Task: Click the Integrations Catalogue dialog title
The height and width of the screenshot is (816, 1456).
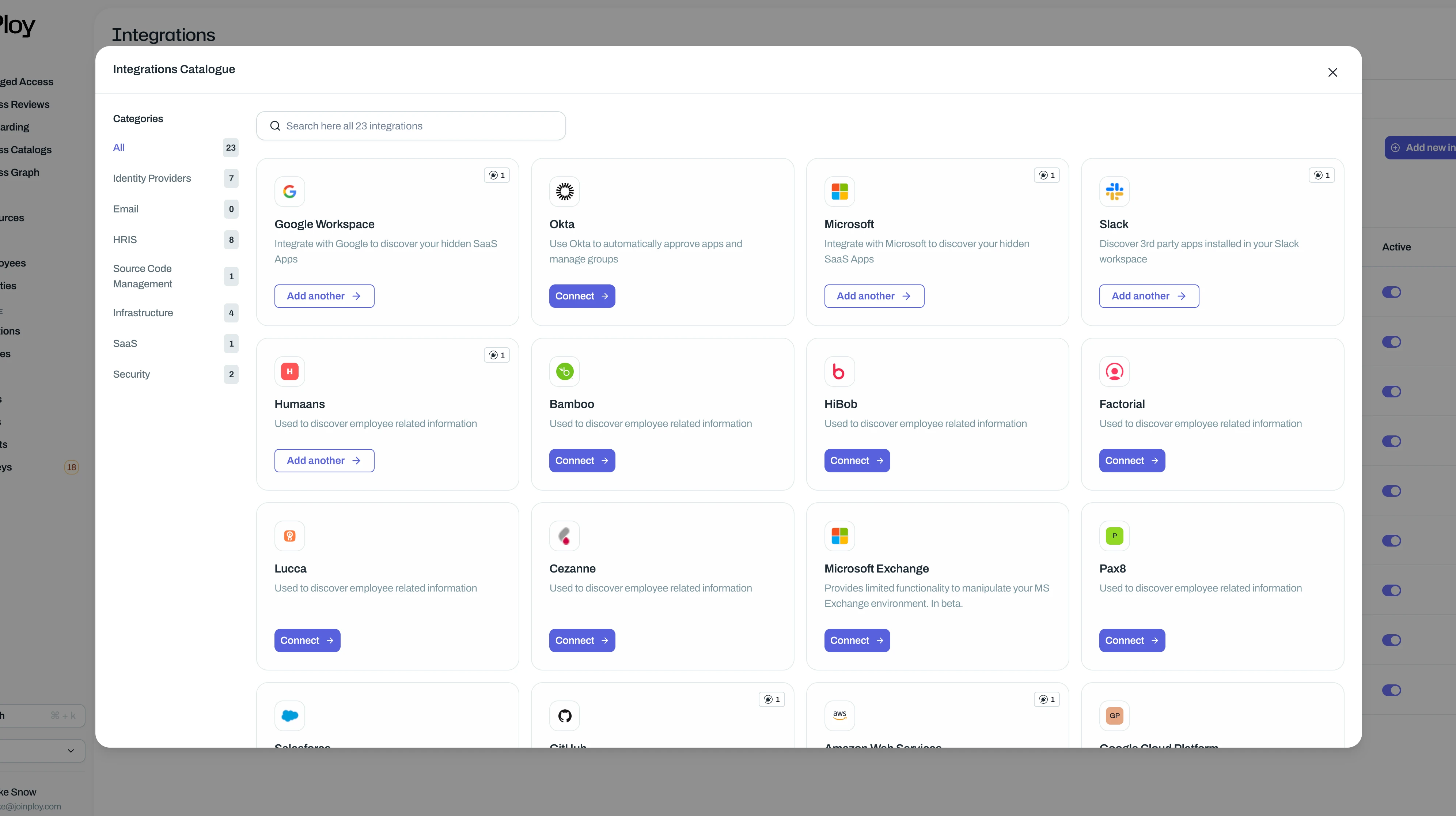Action: click(x=174, y=69)
